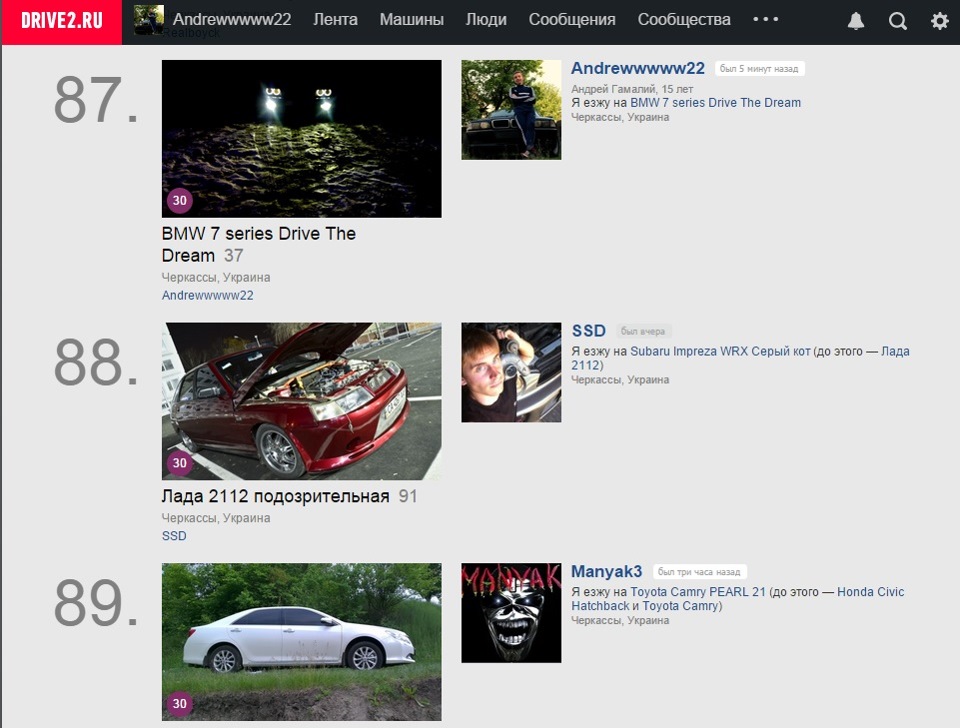
Task: Open the settings gear icon
Action: 939,21
